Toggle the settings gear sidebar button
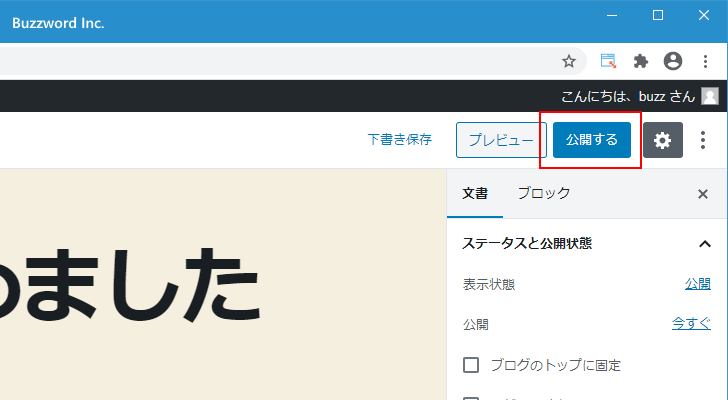This screenshot has height=400, width=728. tap(662, 140)
